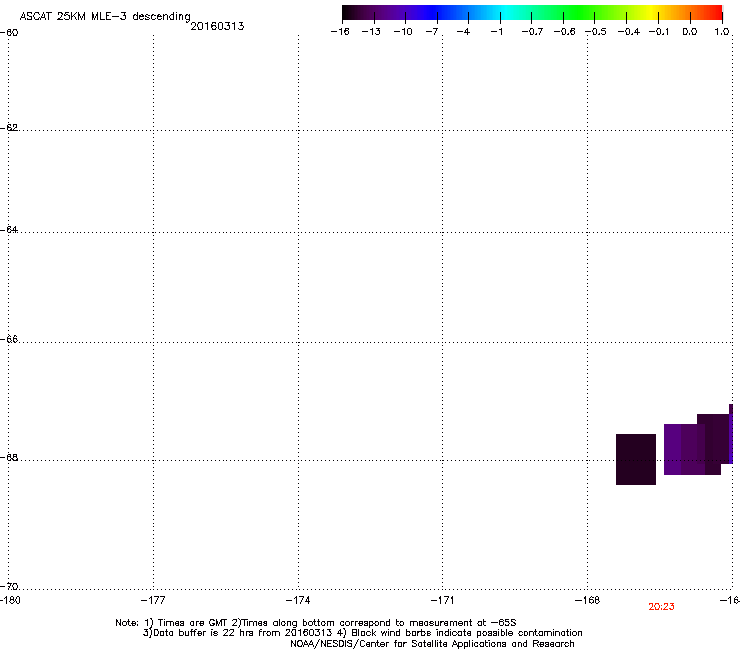The height and width of the screenshot is (650, 740).
Task: Click the -68 latitude axis label
Action: pos(9,457)
